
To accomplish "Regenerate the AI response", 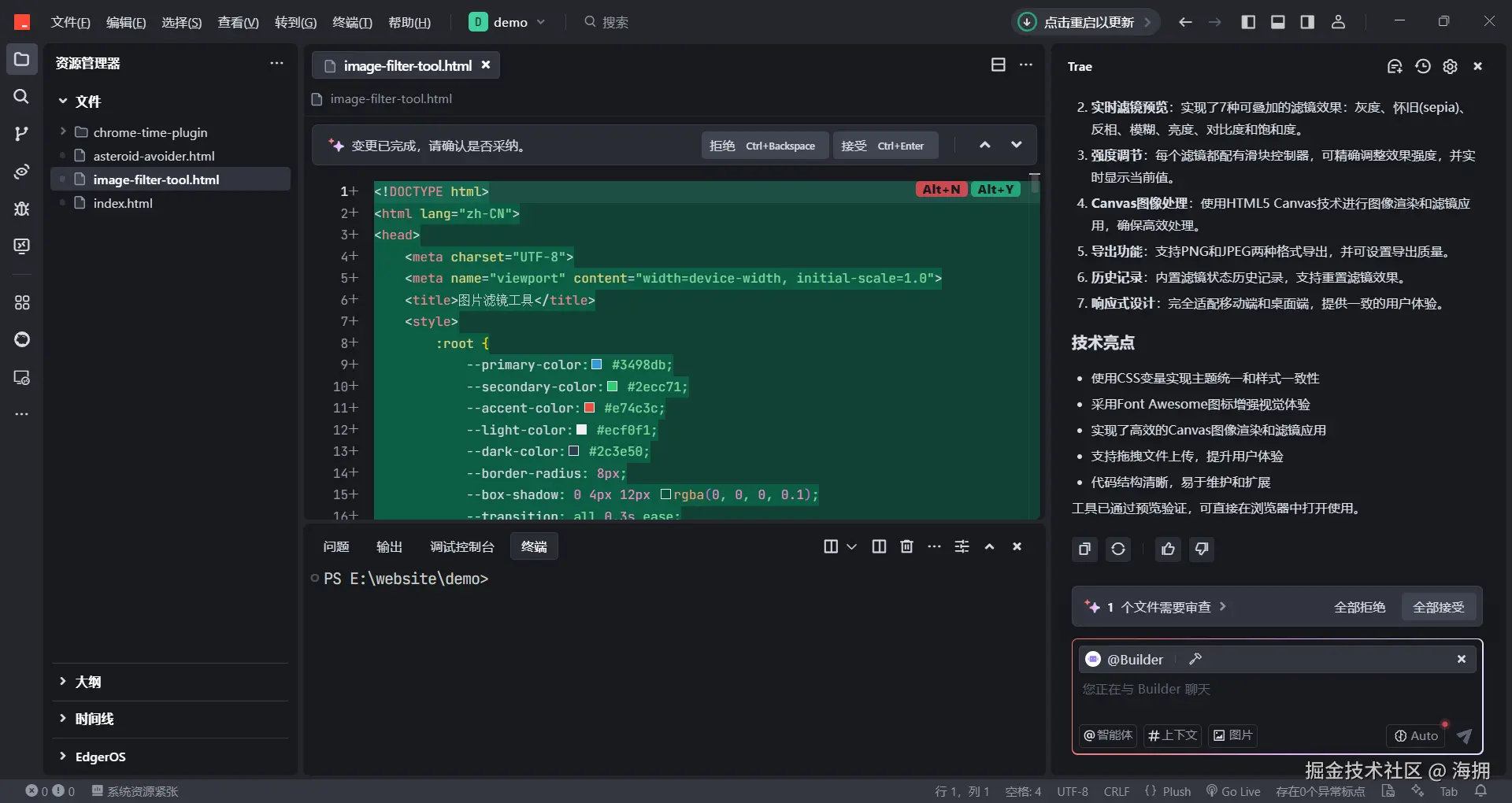I will coord(1118,549).
